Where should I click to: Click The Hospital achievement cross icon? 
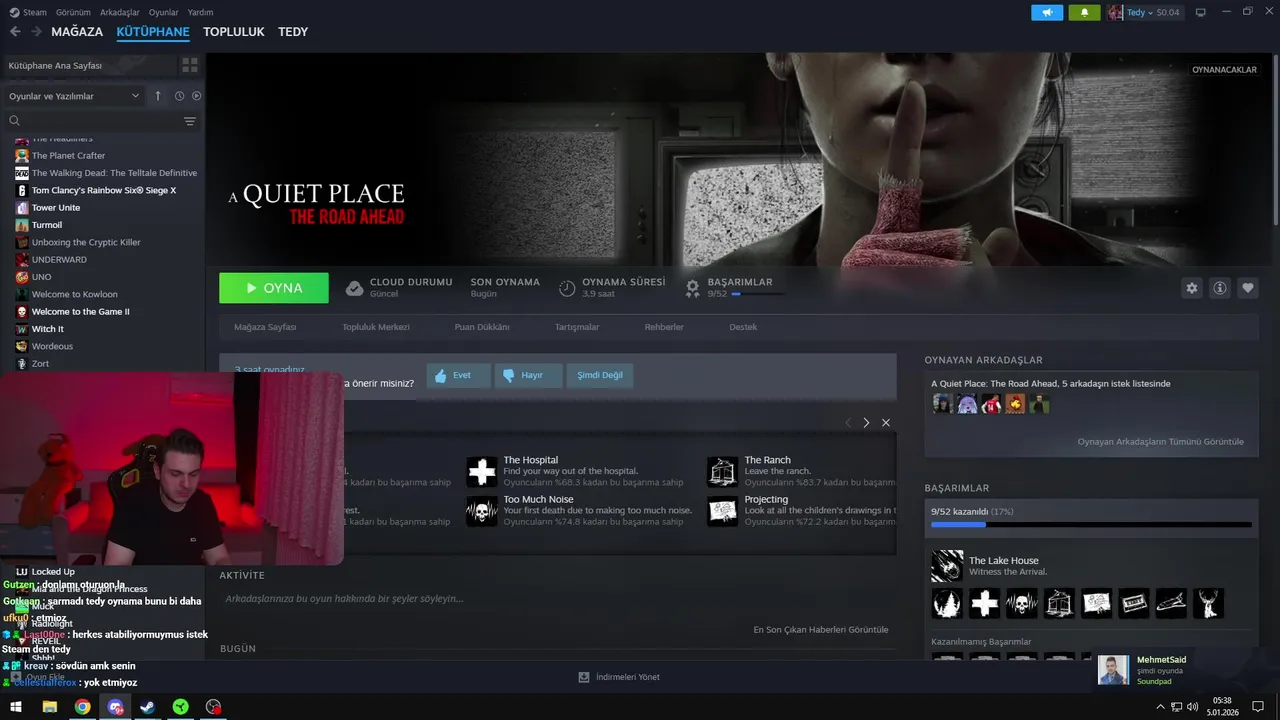pyautogui.click(x=482, y=471)
